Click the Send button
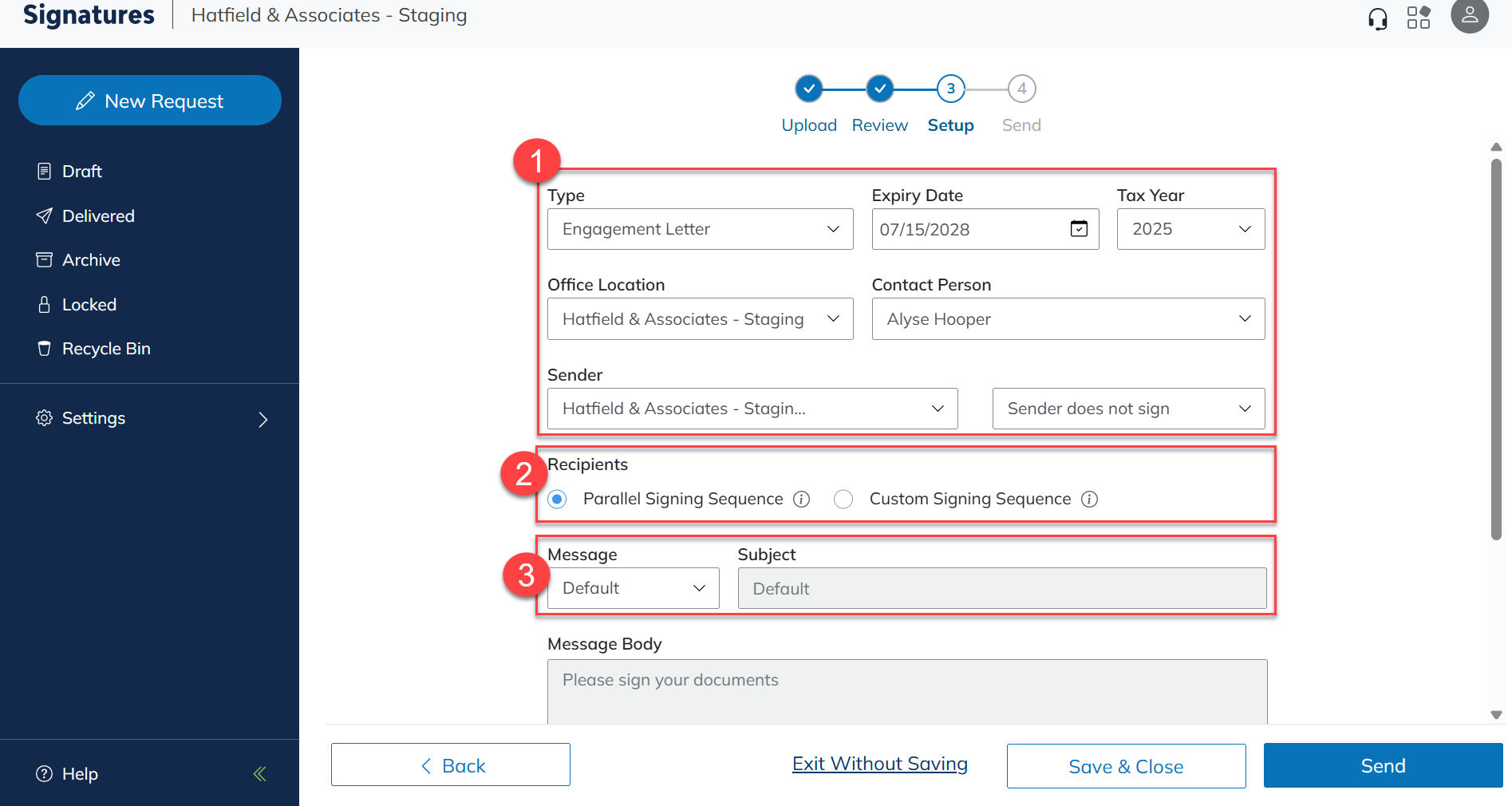 (1382, 766)
